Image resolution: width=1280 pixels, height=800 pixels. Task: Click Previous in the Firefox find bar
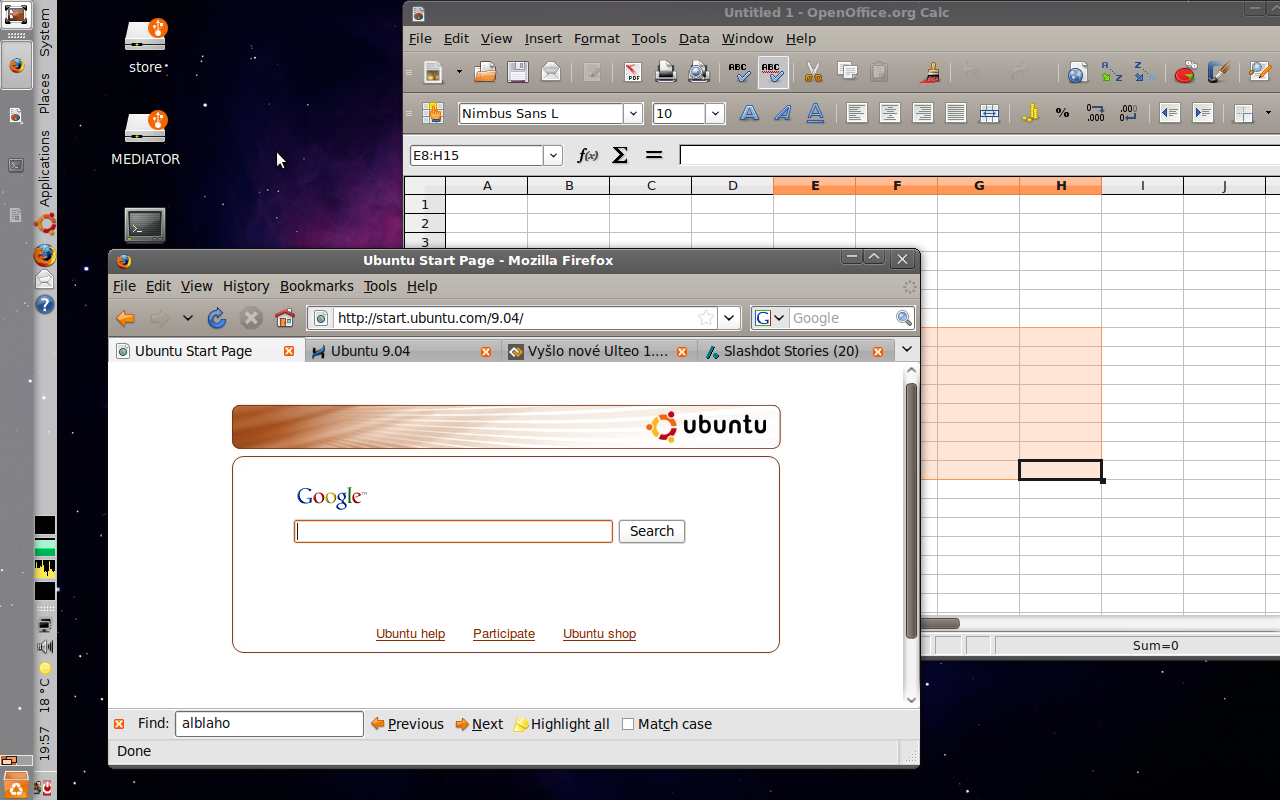[407, 724]
